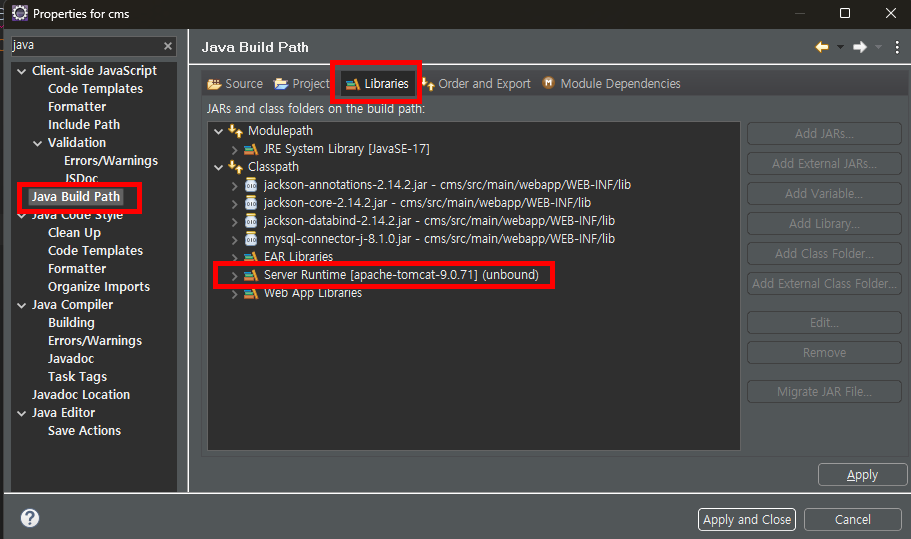The width and height of the screenshot is (911, 539).
Task: Expand mysql-connector-j-8.1.0.jar entry
Action: coord(235,240)
